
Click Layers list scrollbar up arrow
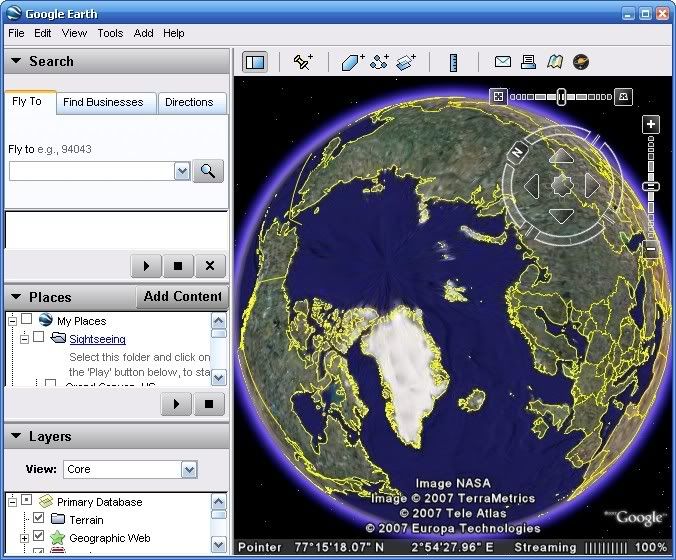click(x=219, y=502)
